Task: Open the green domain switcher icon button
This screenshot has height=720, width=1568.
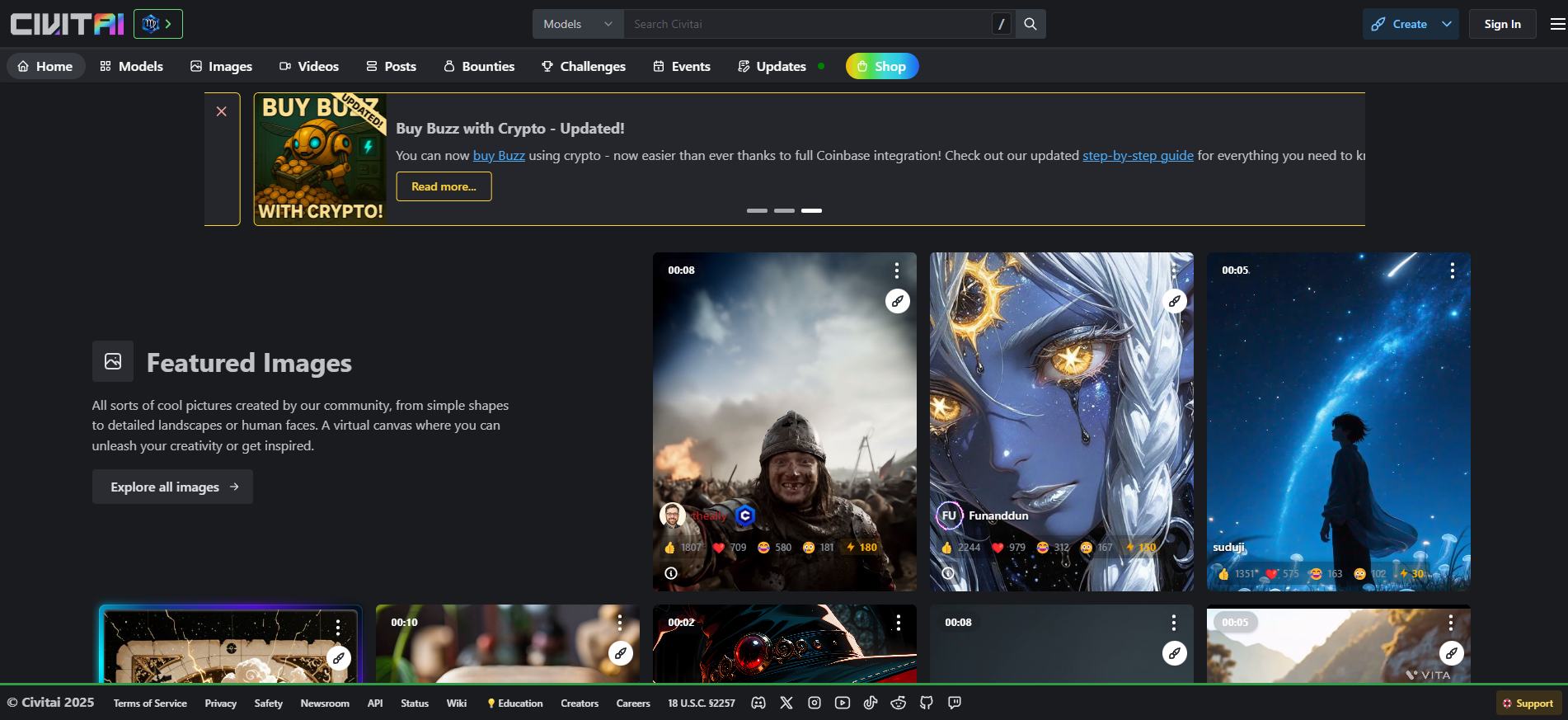Action: coord(158,24)
